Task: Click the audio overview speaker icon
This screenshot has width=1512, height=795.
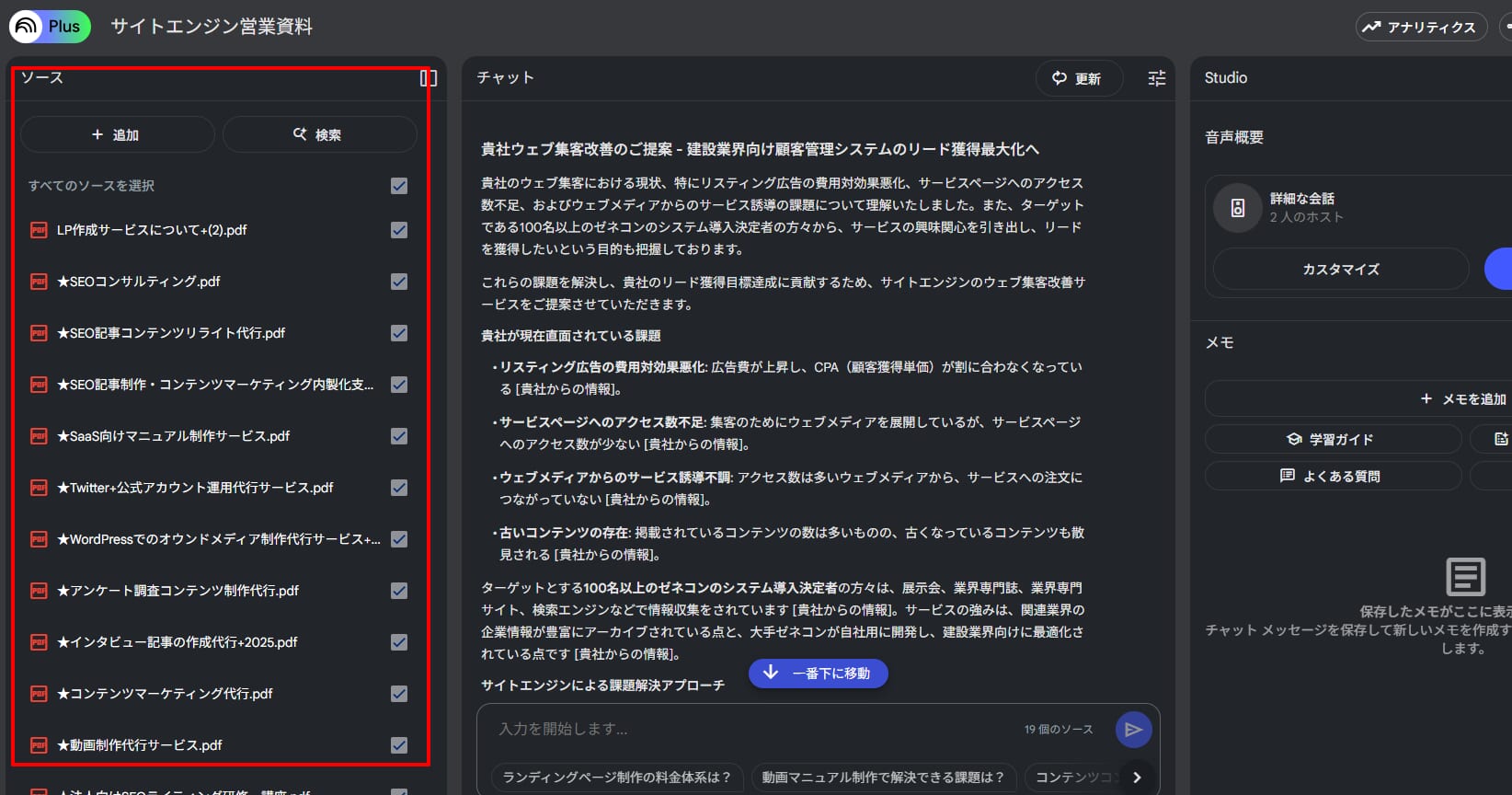Action: click(1238, 208)
